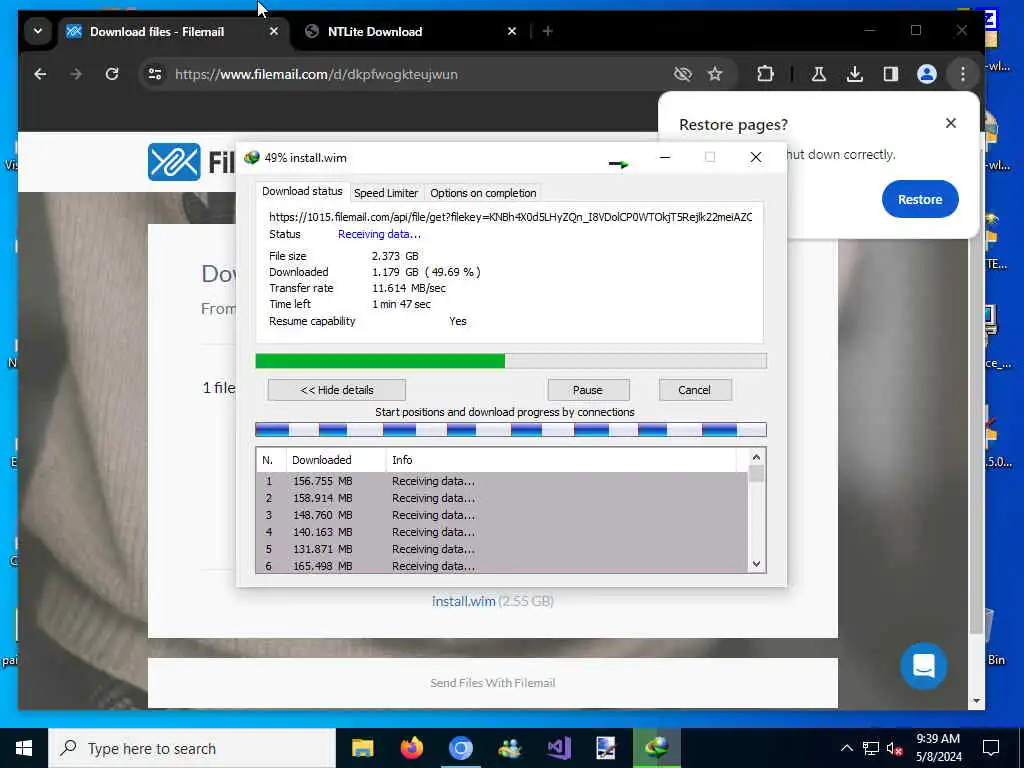Image resolution: width=1024 pixels, height=768 pixels.
Task: Select connection row 5 with 131.871 MB
Action: [x=502, y=549]
